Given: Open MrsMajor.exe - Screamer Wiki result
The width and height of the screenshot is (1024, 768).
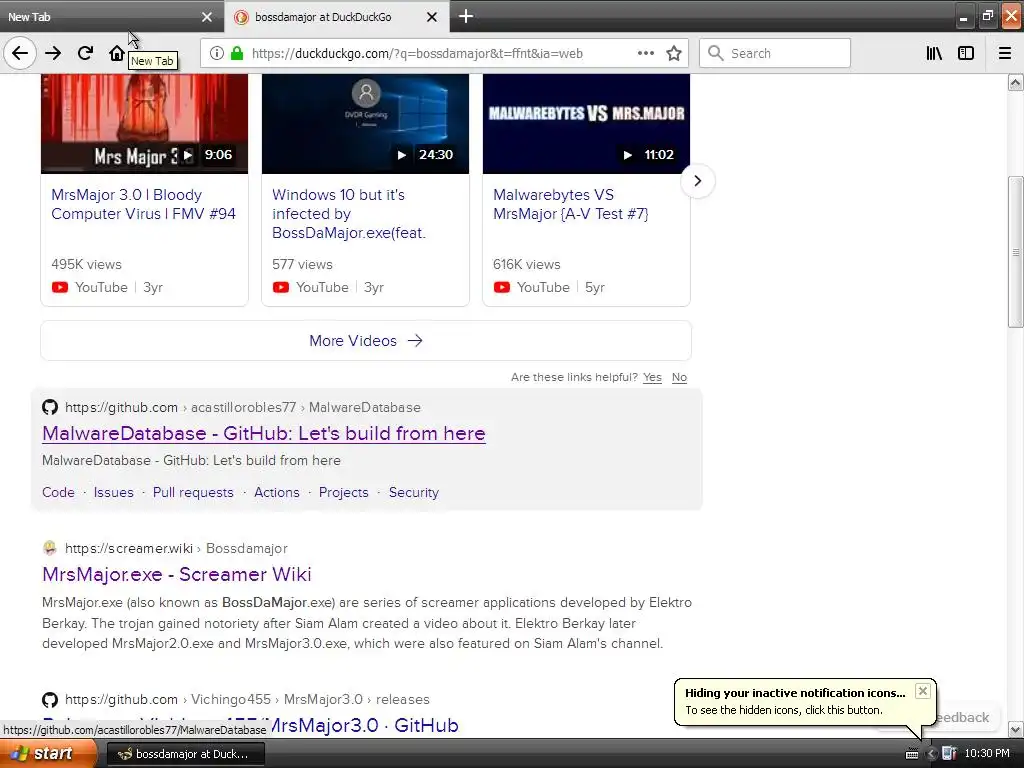Looking at the screenshot, I should [x=177, y=574].
